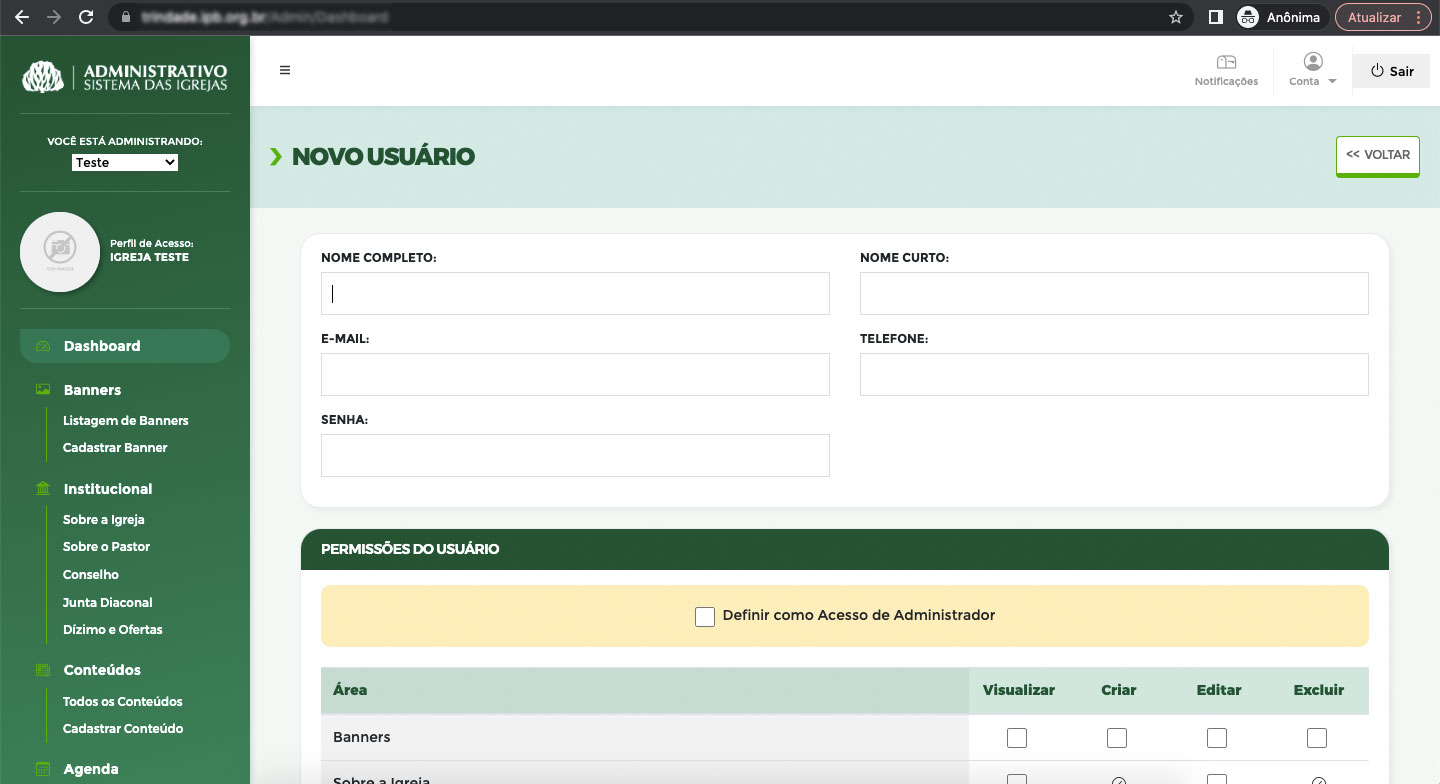1440x784 pixels.
Task: Expand the Conta dropdown arrow
Action: point(1332,82)
